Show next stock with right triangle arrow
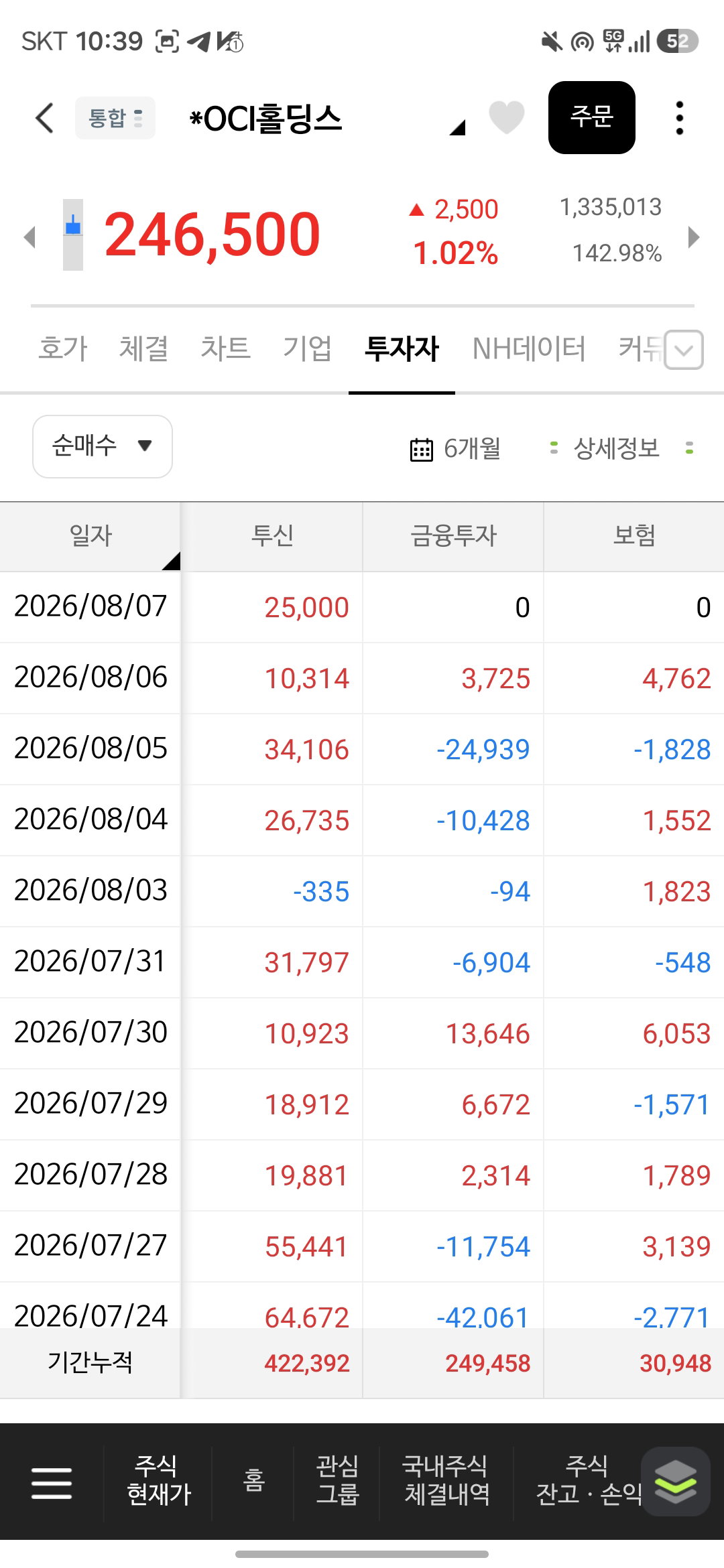724x1568 pixels. point(694,237)
